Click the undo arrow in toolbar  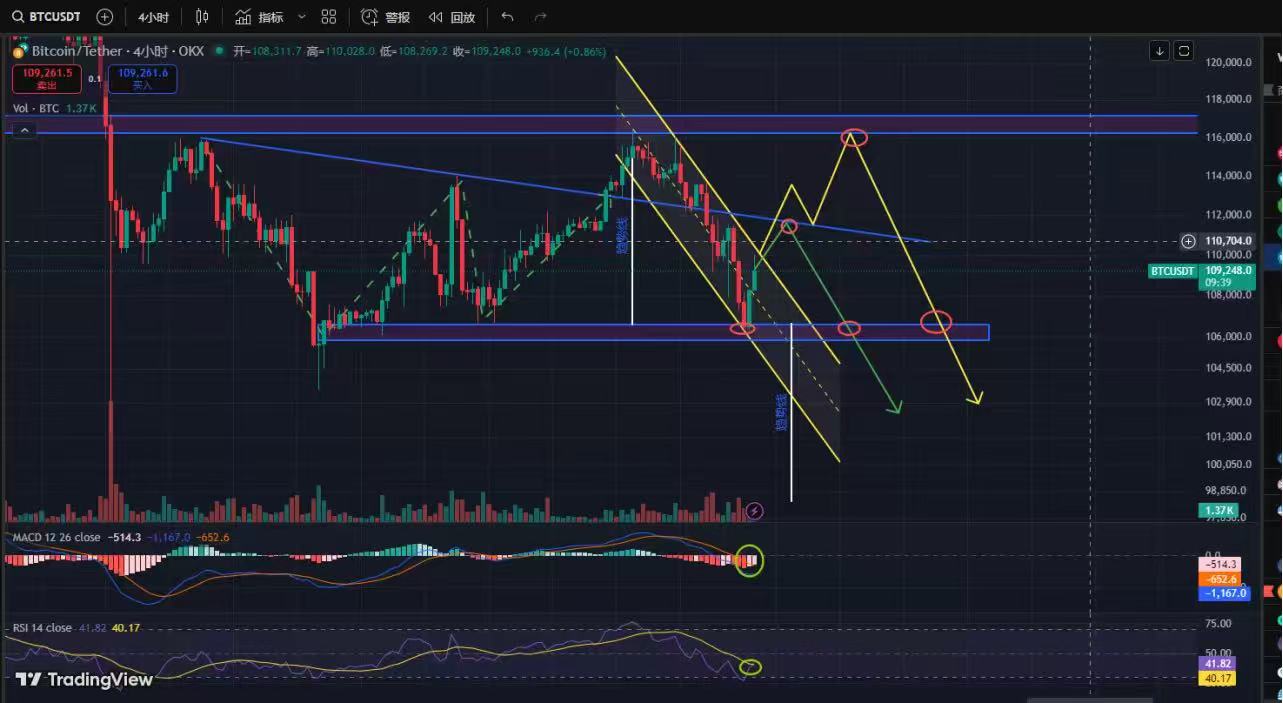coord(507,17)
